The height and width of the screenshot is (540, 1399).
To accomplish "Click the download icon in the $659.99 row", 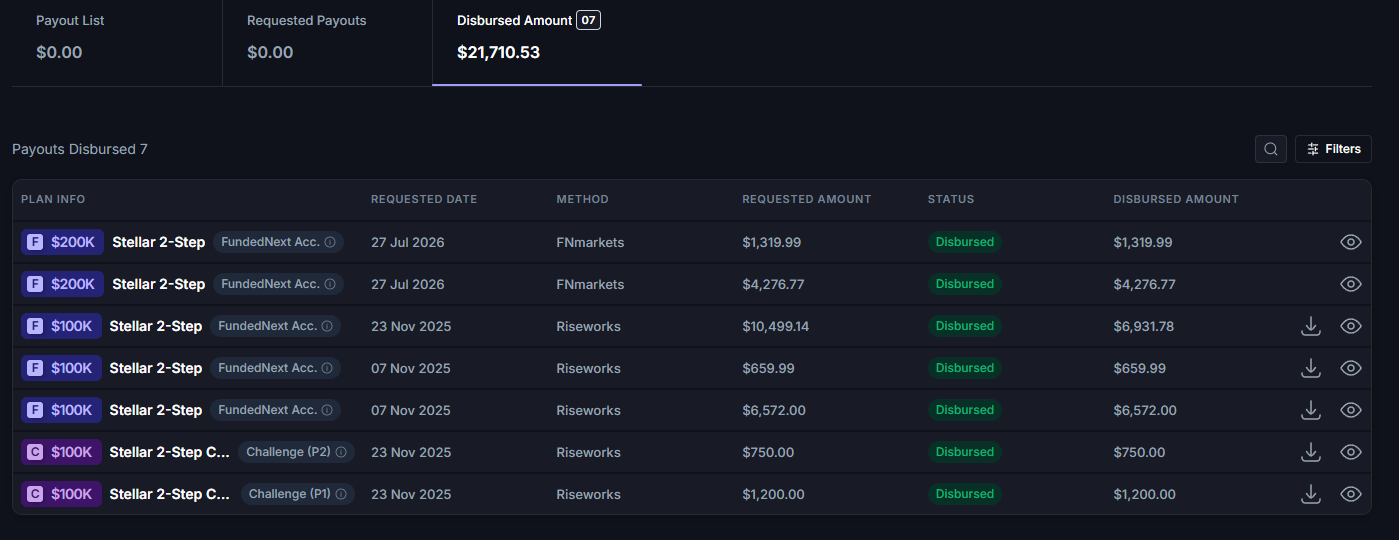I will coord(1311,368).
